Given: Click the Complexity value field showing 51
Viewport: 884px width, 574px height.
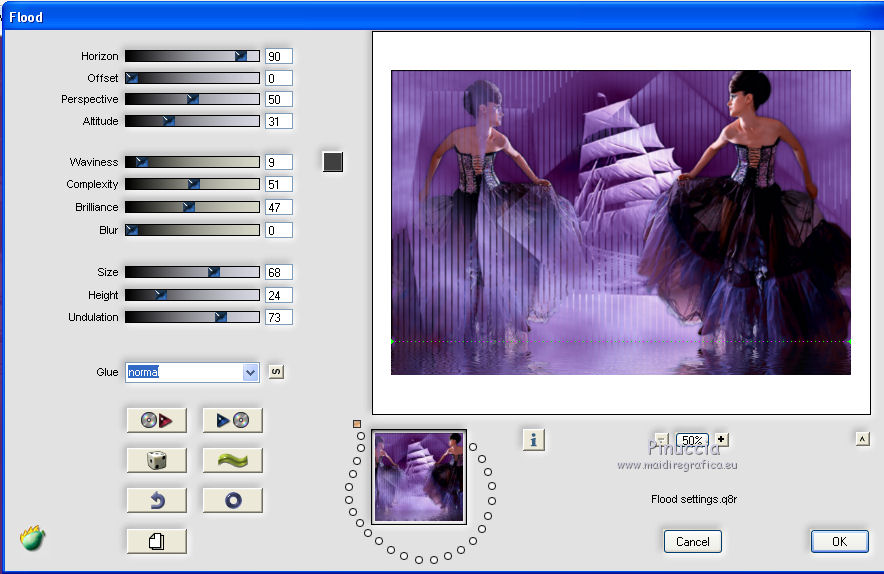Looking at the screenshot, I should coord(279,184).
